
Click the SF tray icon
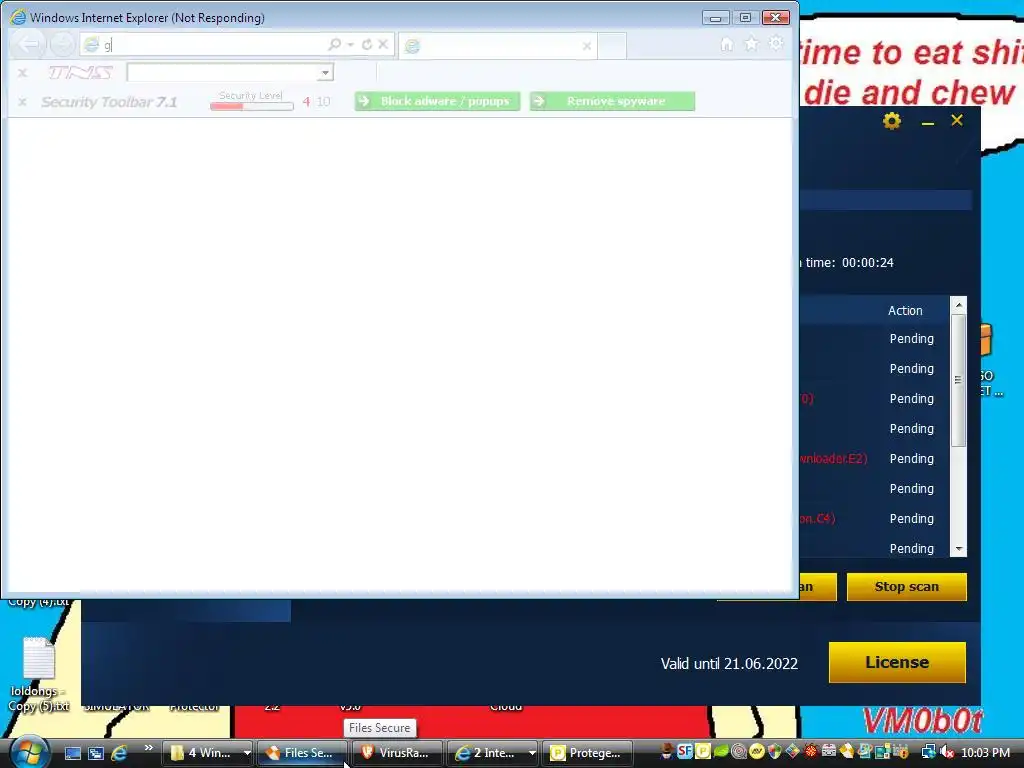[684, 752]
